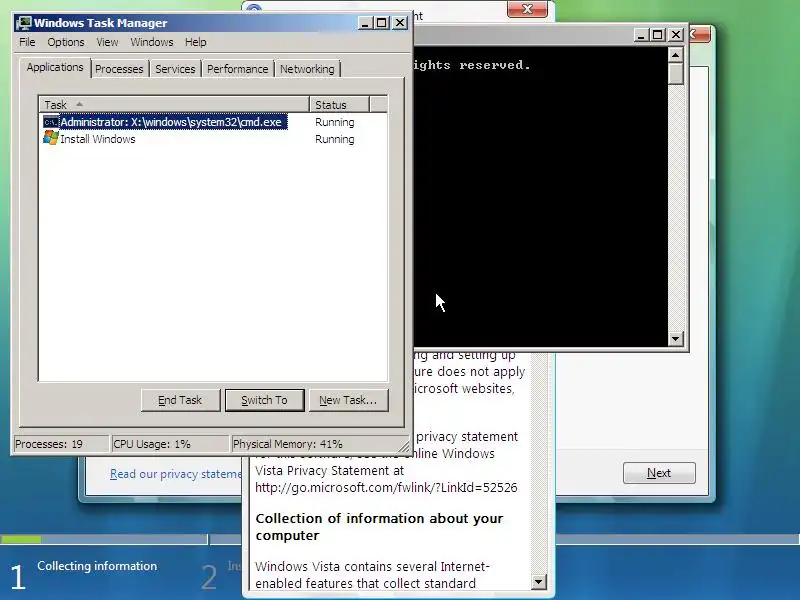Close the Windows Task Manager window
Viewport: 800px width, 600px height.
point(400,23)
